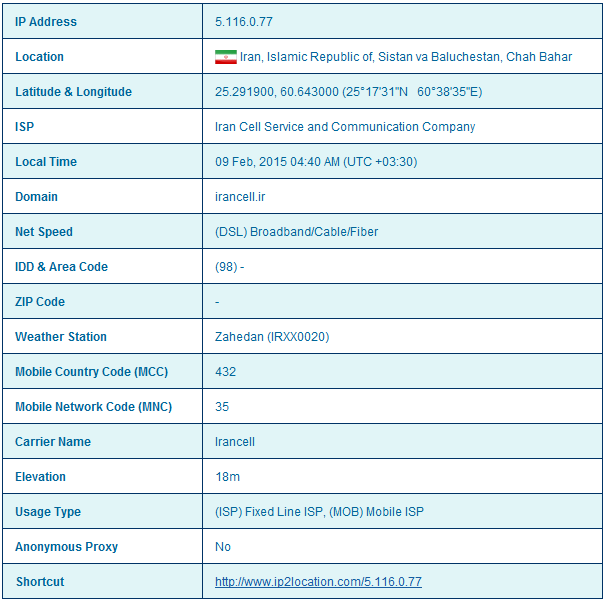The width and height of the screenshot is (605, 599).
Task: Click the 'Elevation' label
Action: (x=40, y=477)
